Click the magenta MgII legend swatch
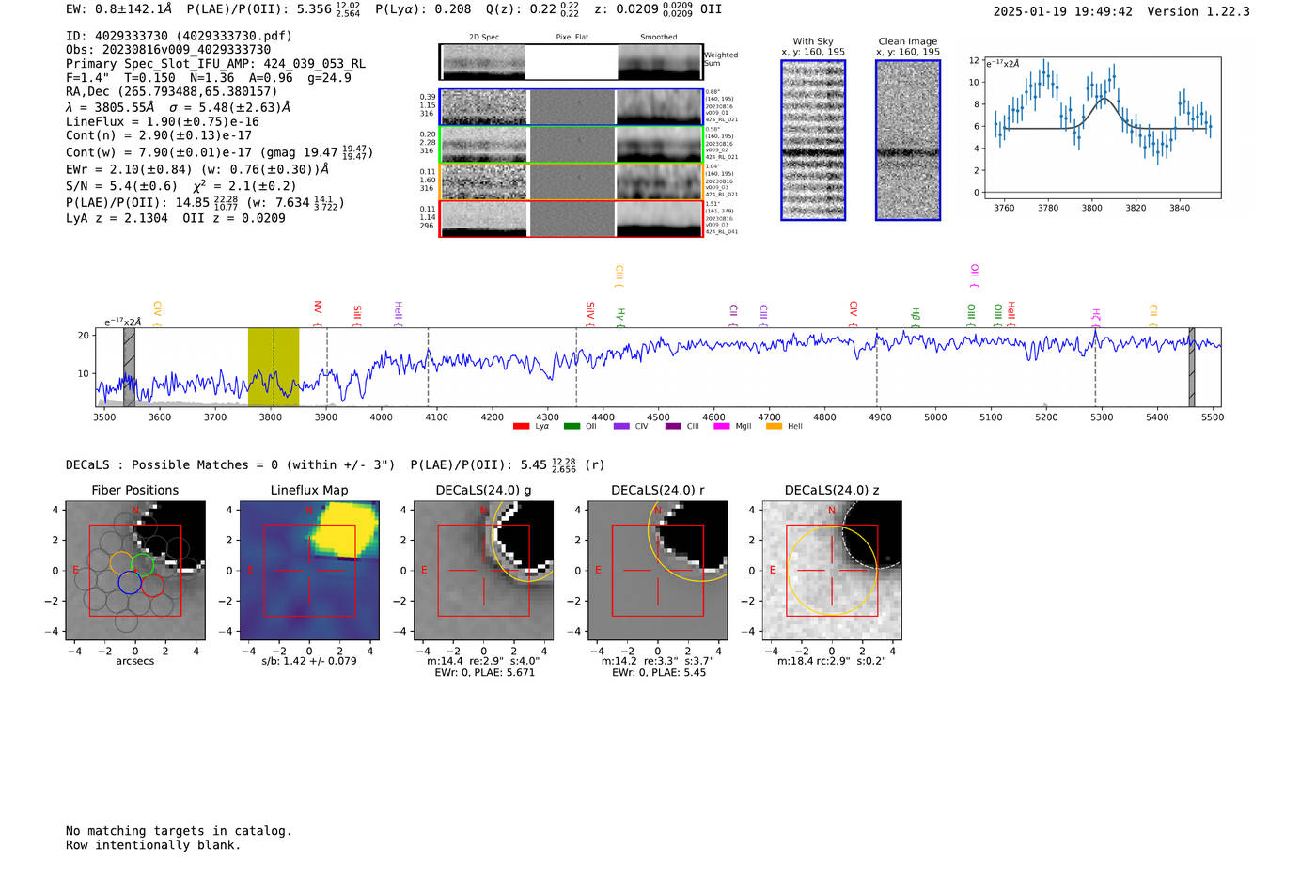The height and width of the screenshot is (896, 1316). tap(720, 426)
